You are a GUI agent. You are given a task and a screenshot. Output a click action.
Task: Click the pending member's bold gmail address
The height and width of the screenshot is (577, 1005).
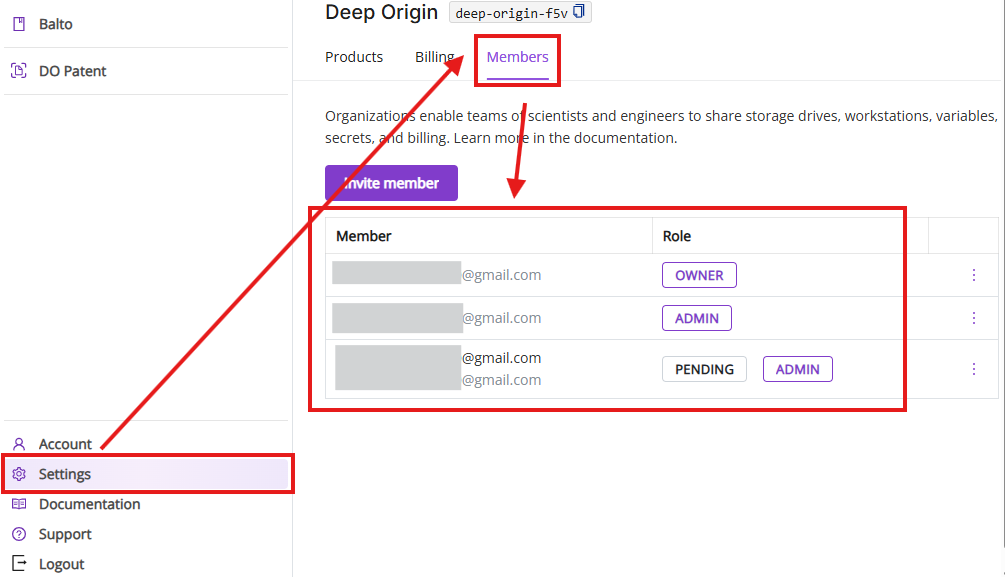point(502,358)
